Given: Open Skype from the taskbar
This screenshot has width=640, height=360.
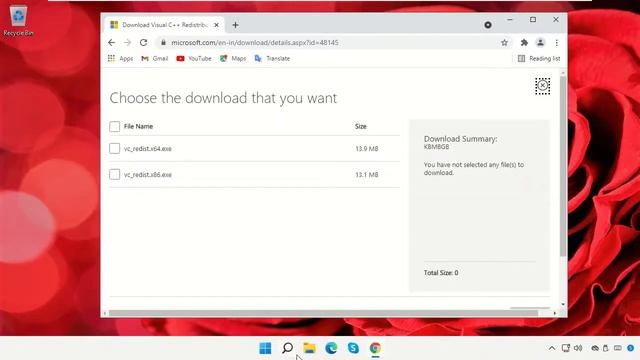Looking at the screenshot, I should [353, 348].
